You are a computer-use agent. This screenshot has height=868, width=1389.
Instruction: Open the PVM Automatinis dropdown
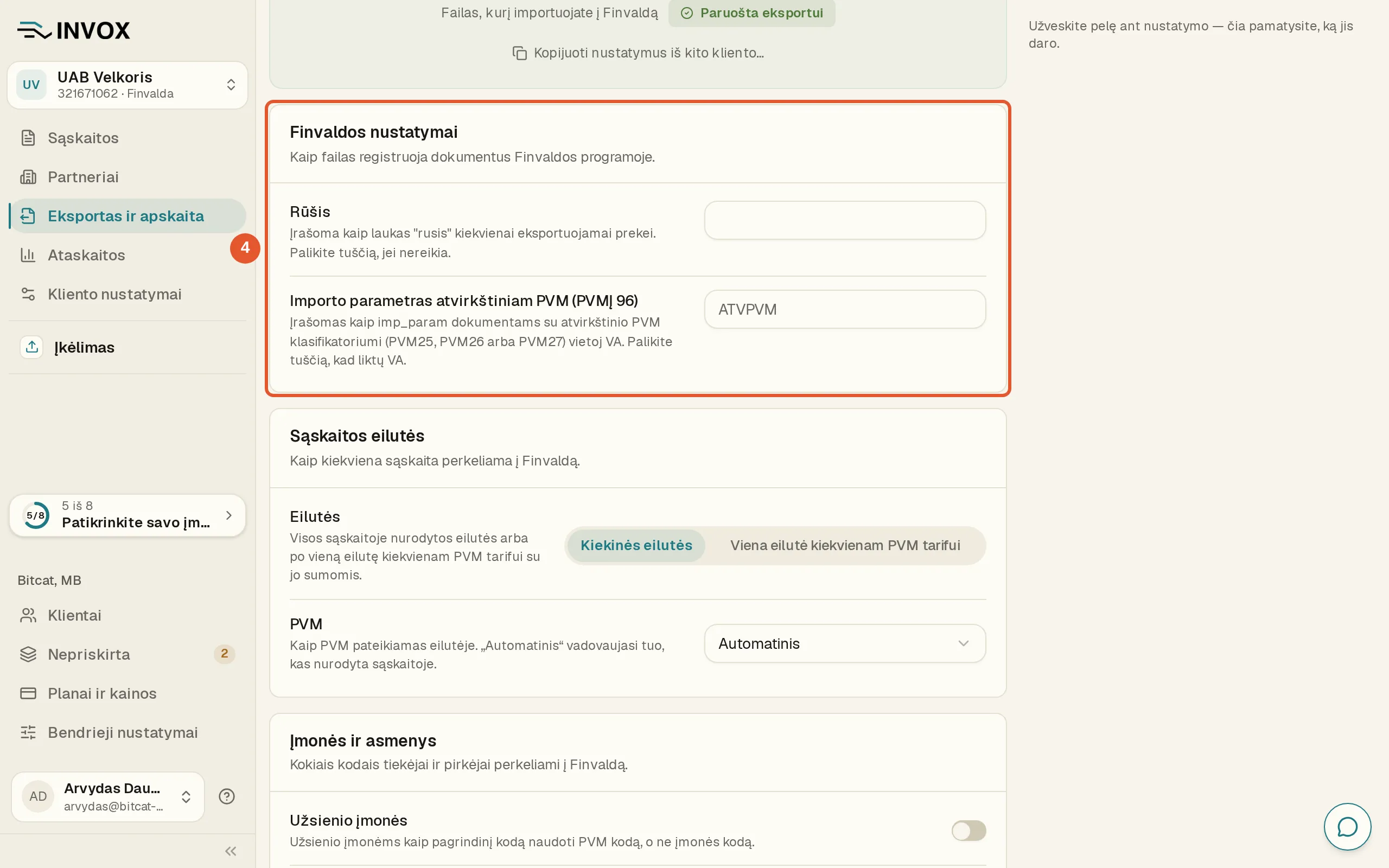(x=845, y=643)
